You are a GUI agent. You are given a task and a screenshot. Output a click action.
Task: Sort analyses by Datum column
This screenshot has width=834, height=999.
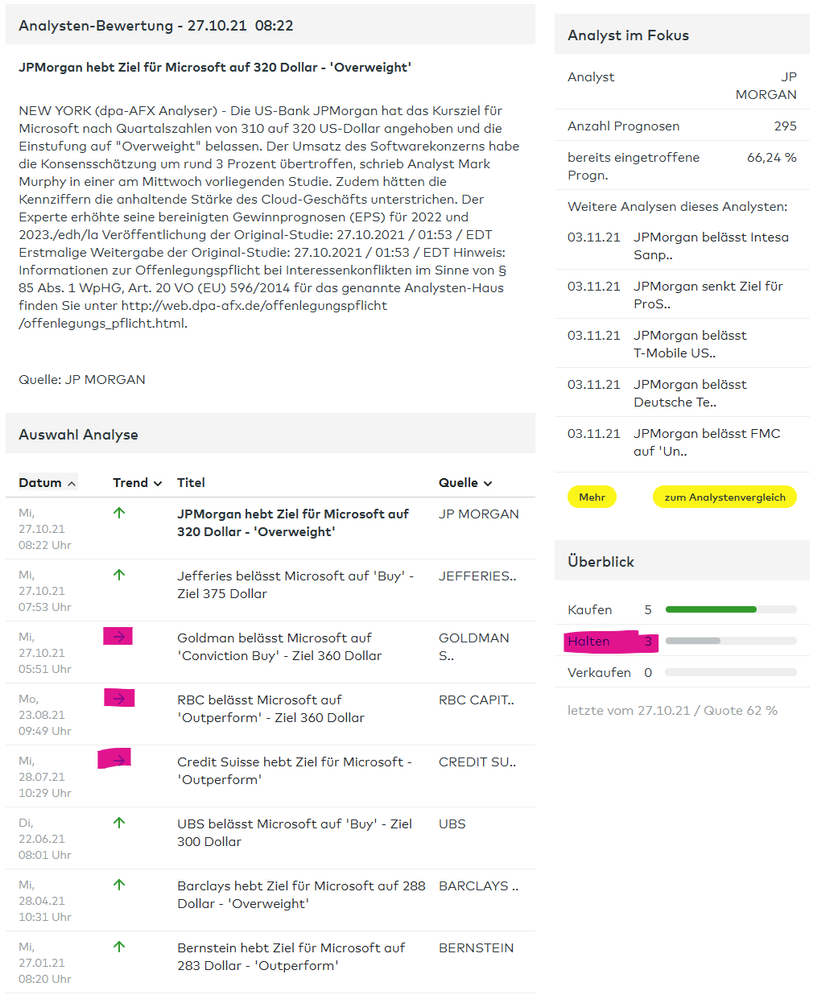47,483
